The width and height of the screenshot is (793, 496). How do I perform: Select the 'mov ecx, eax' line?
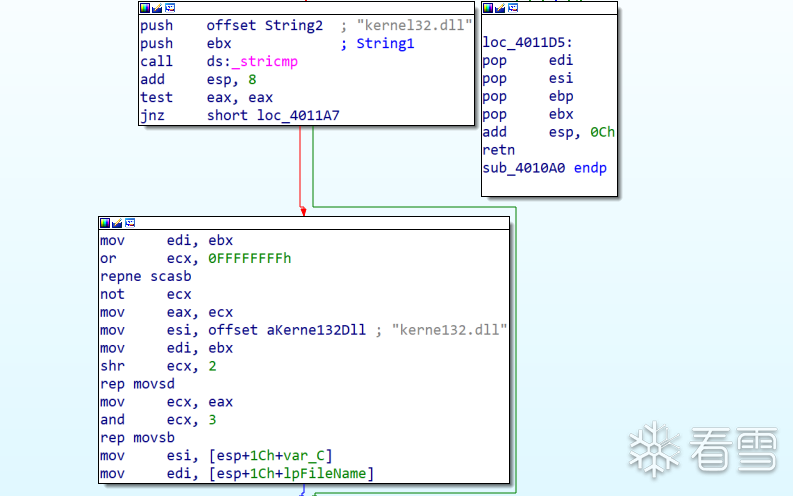[x=166, y=402]
